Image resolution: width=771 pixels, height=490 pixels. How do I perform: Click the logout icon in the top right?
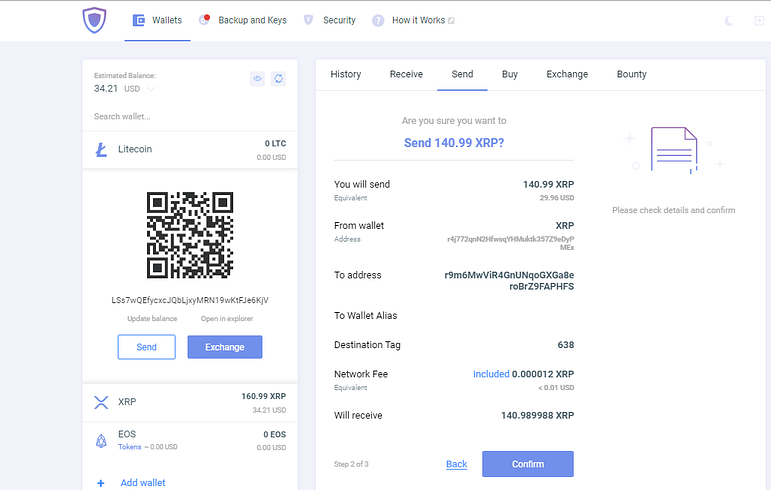[x=759, y=21]
